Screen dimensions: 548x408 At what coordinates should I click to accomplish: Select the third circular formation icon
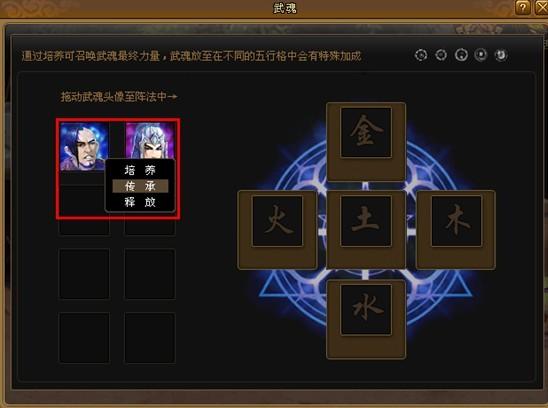coord(461,55)
